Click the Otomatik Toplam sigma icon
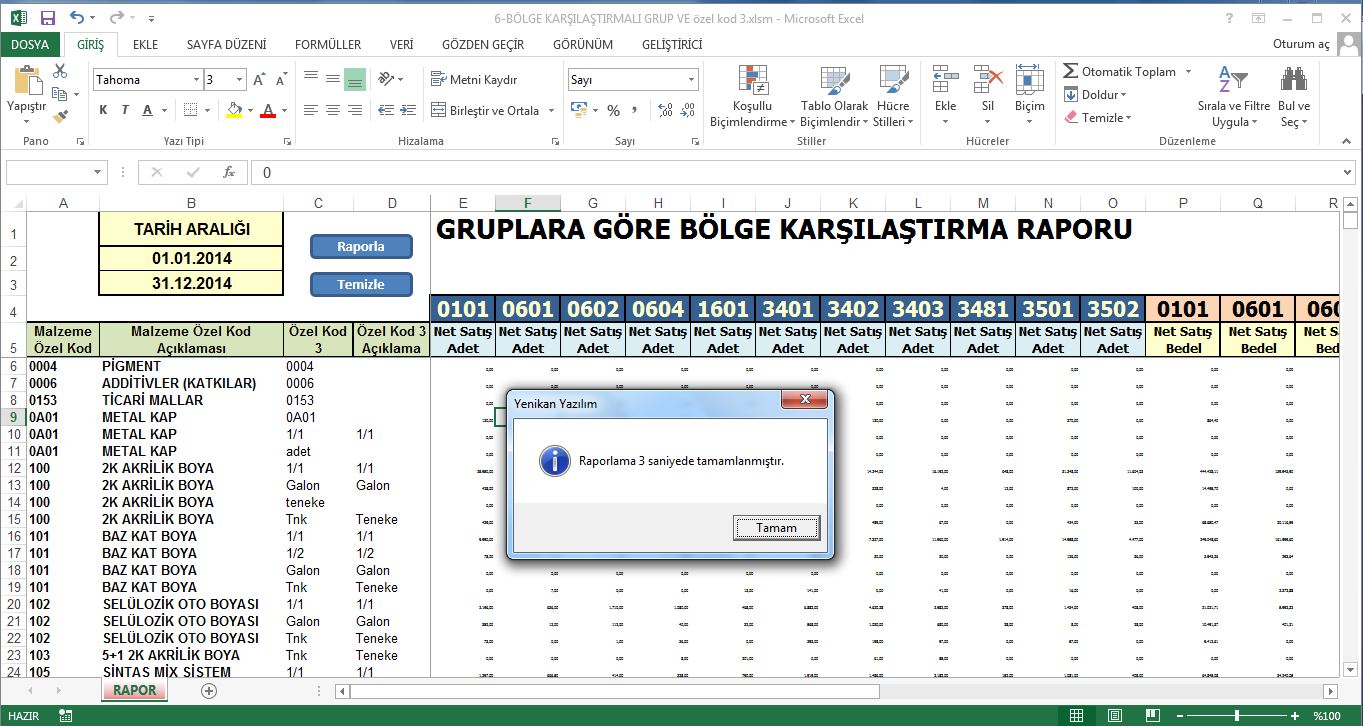The width and height of the screenshot is (1363, 726). pyautogui.click(x=1070, y=72)
